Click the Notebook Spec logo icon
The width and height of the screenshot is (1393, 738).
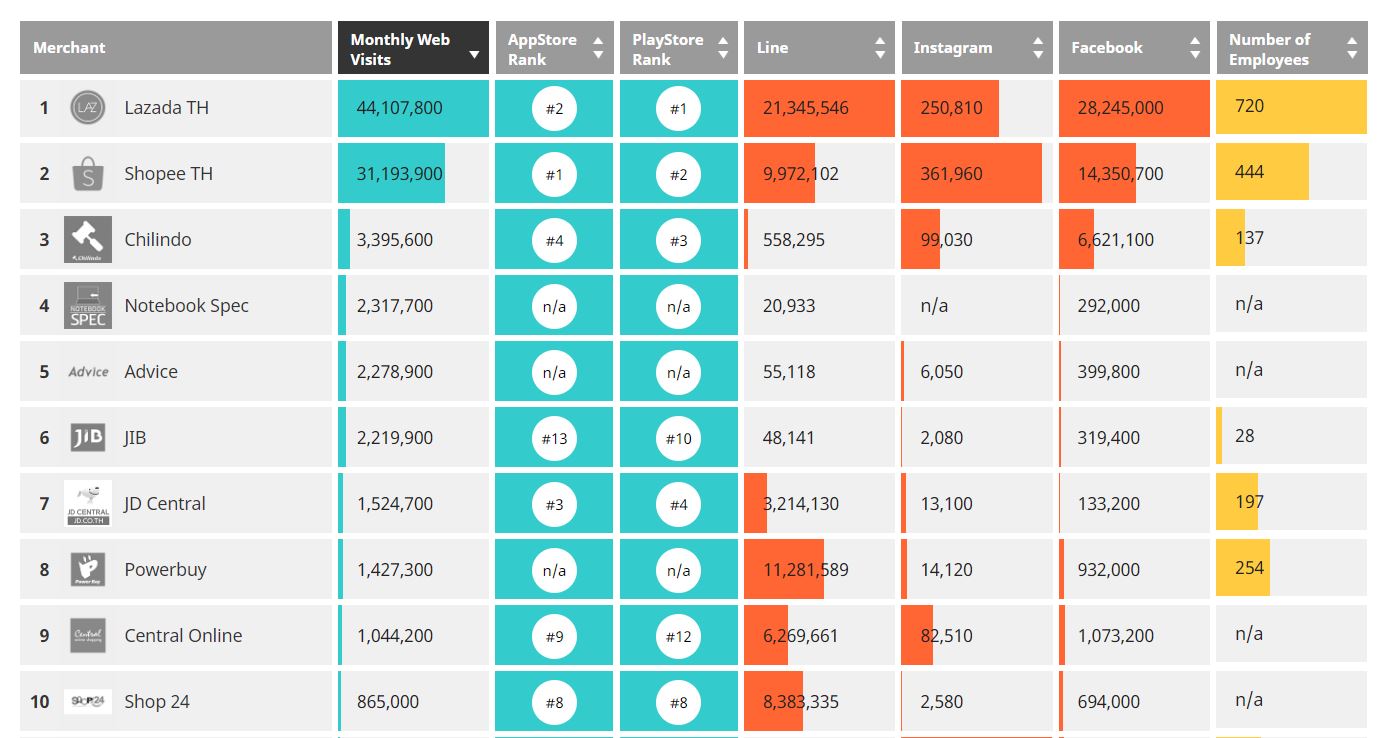pyautogui.click(x=88, y=306)
